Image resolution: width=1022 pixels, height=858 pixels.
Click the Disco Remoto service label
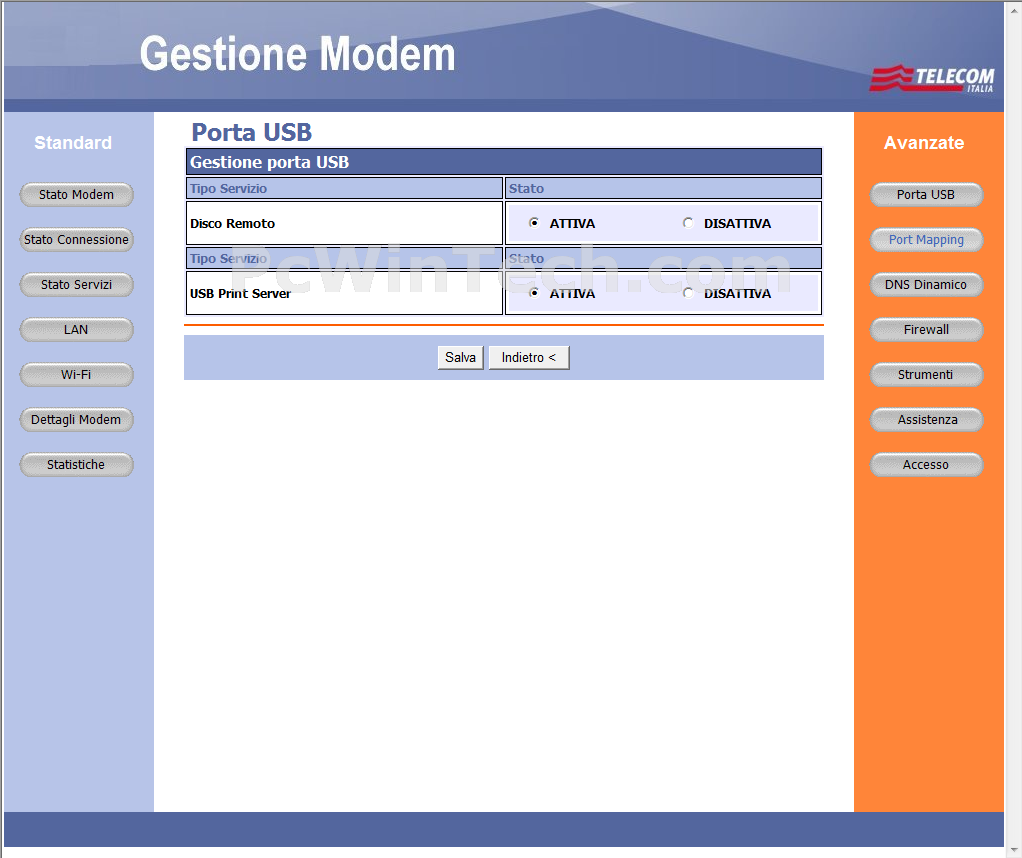(232, 223)
